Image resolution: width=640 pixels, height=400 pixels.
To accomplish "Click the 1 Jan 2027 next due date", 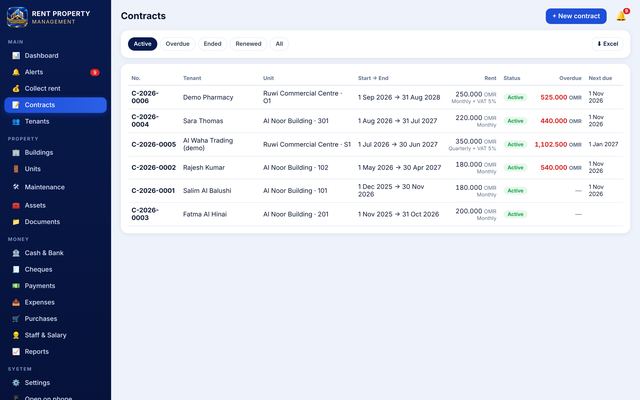I will (603, 144).
